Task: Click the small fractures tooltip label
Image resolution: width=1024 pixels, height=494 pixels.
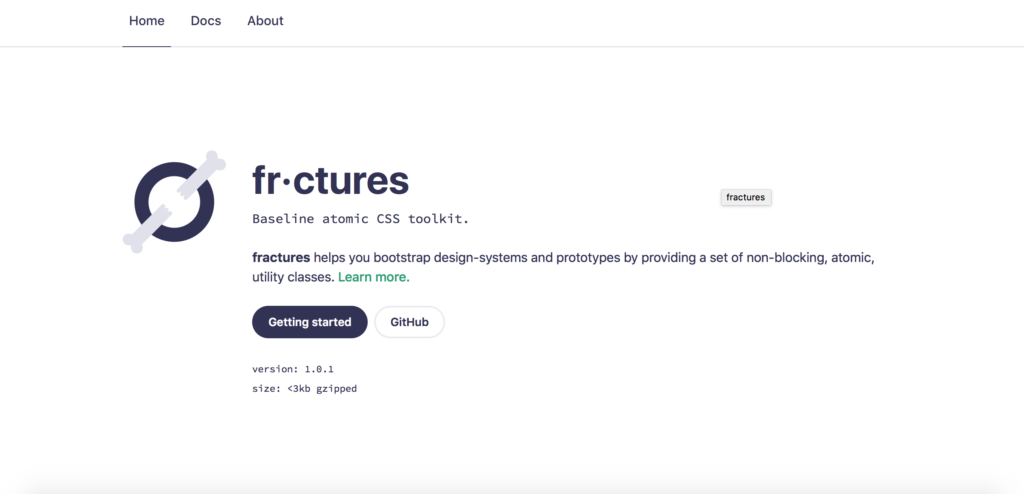Action: coord(745,198)
